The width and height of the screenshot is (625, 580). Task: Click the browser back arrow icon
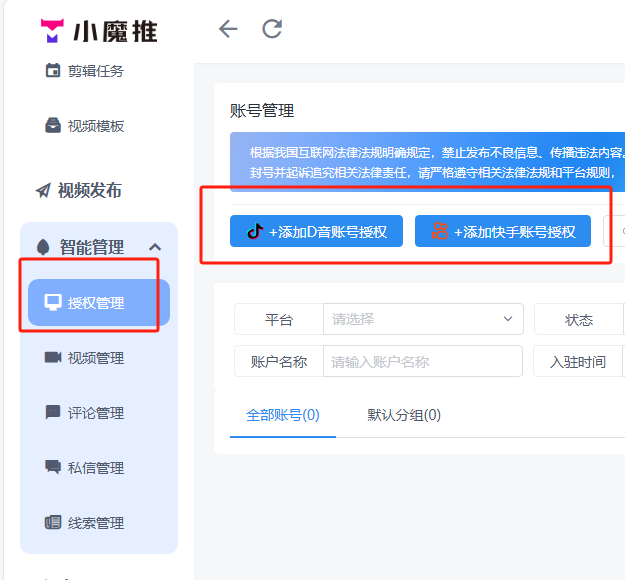click(228, 29)
